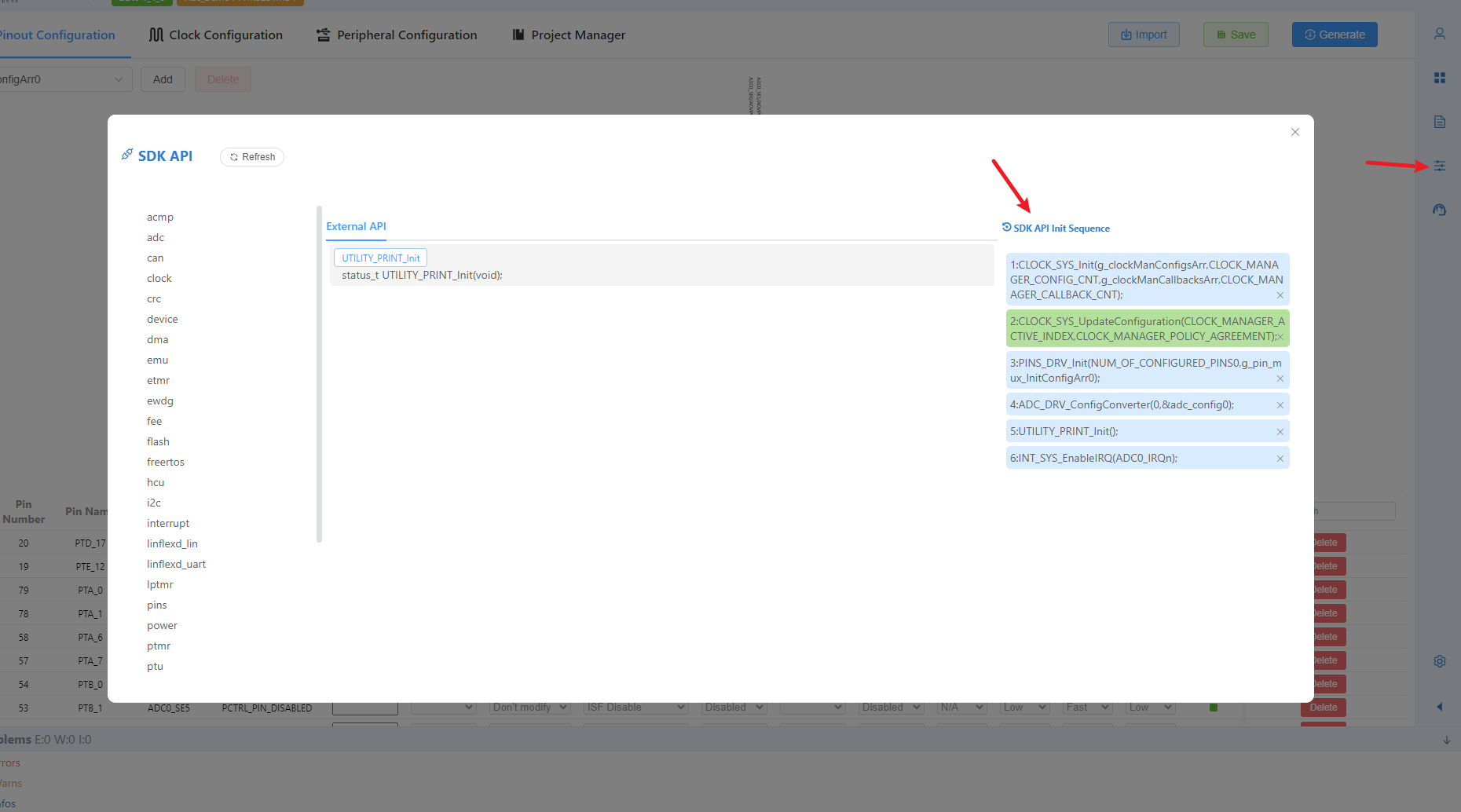The height and width of the screenshot is (812, 1461).
Task: Open the settings gear in right sidebar
Action: (1439, 661)
